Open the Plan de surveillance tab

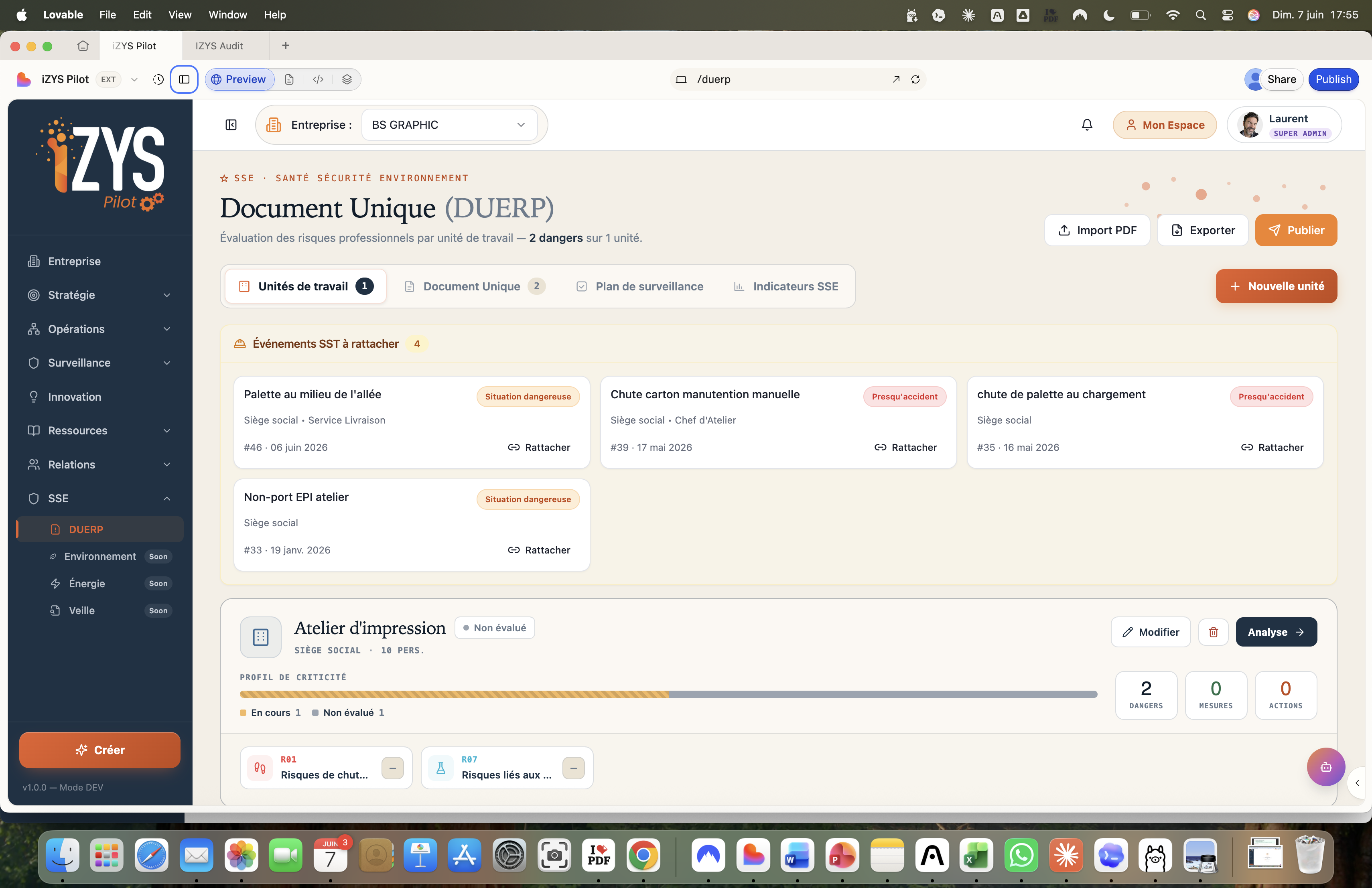(x=640, y=286)
